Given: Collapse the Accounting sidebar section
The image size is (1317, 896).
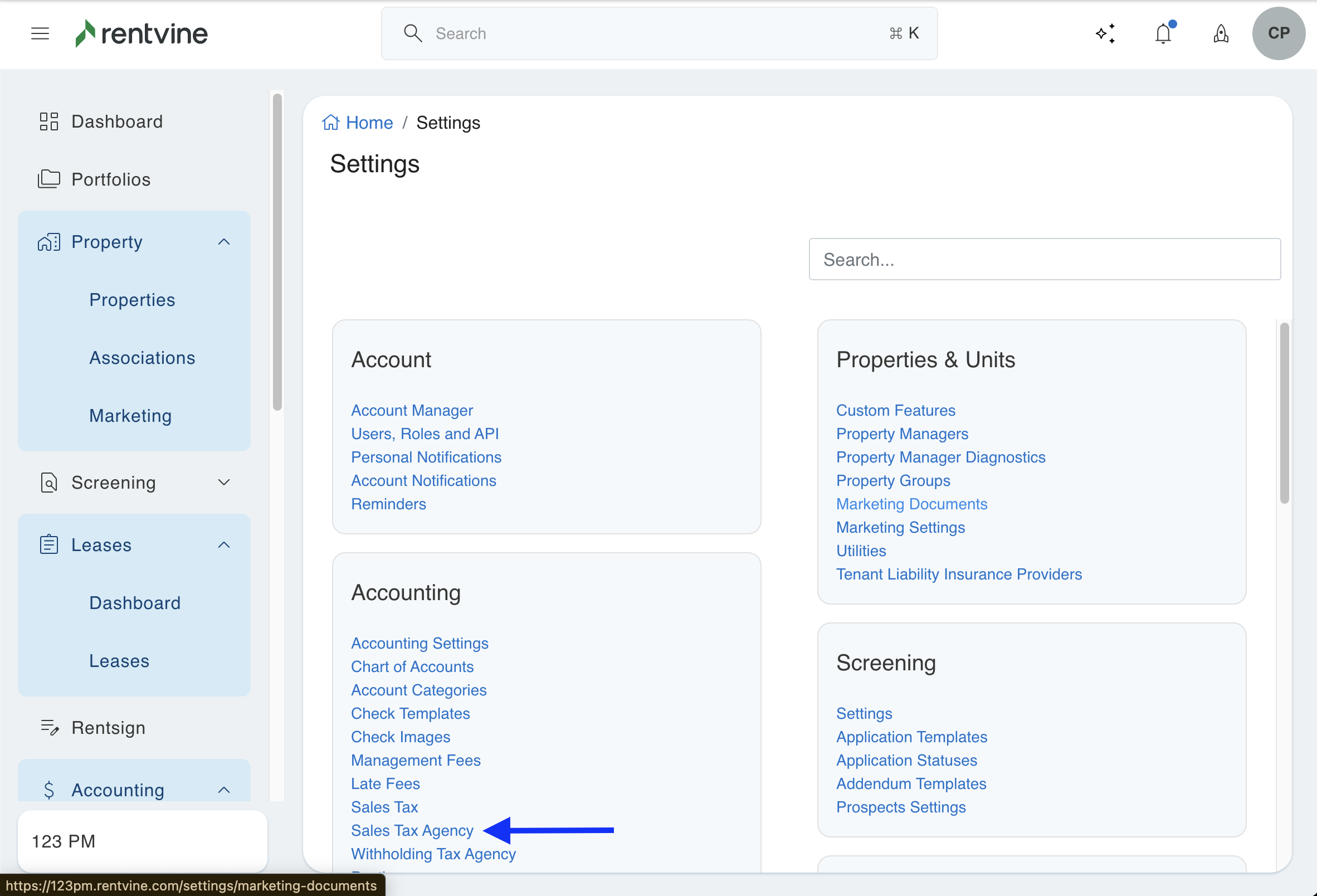Looking at the screenshot, I should pos(224,790).
